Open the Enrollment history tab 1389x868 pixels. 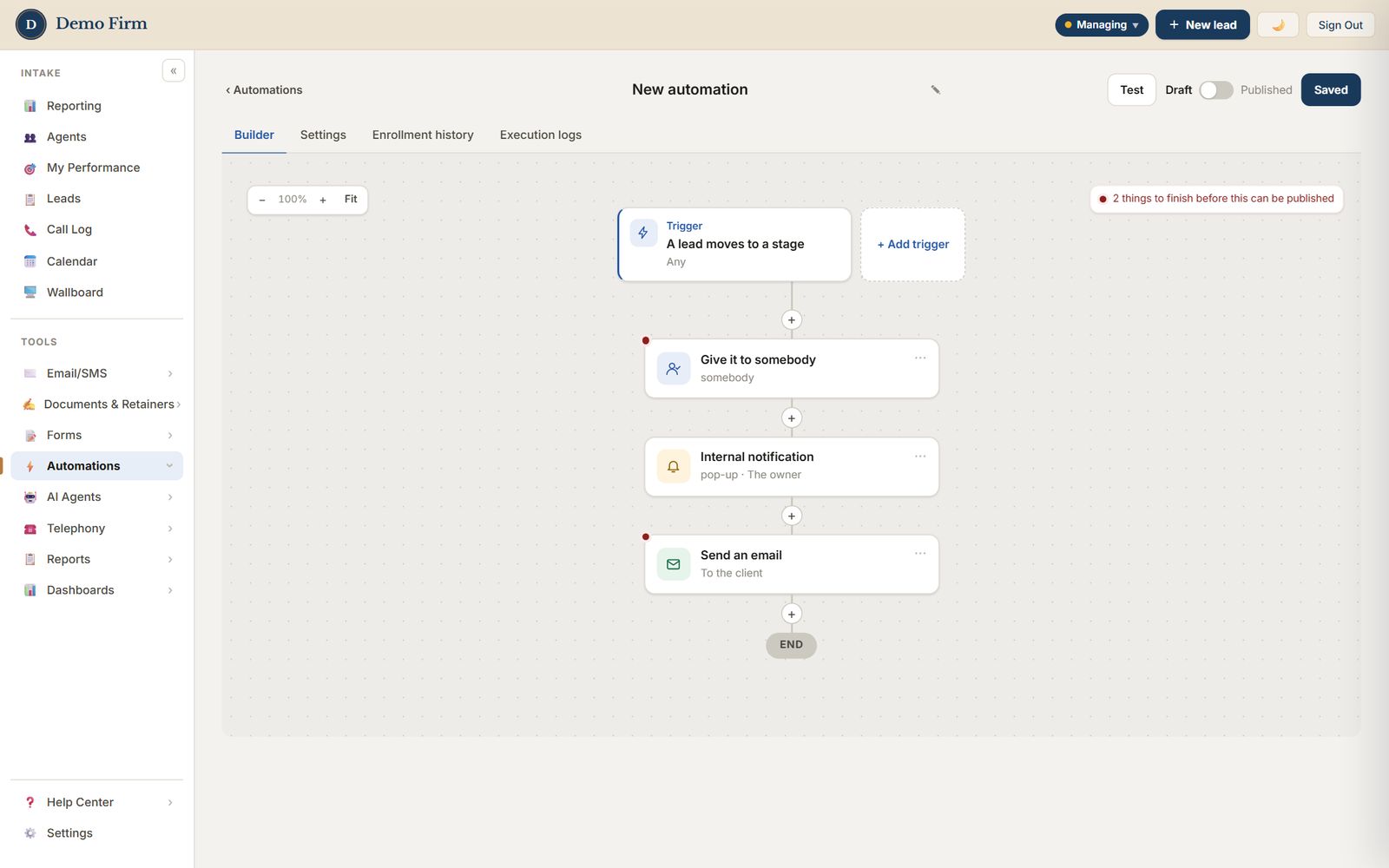(423, 135)
